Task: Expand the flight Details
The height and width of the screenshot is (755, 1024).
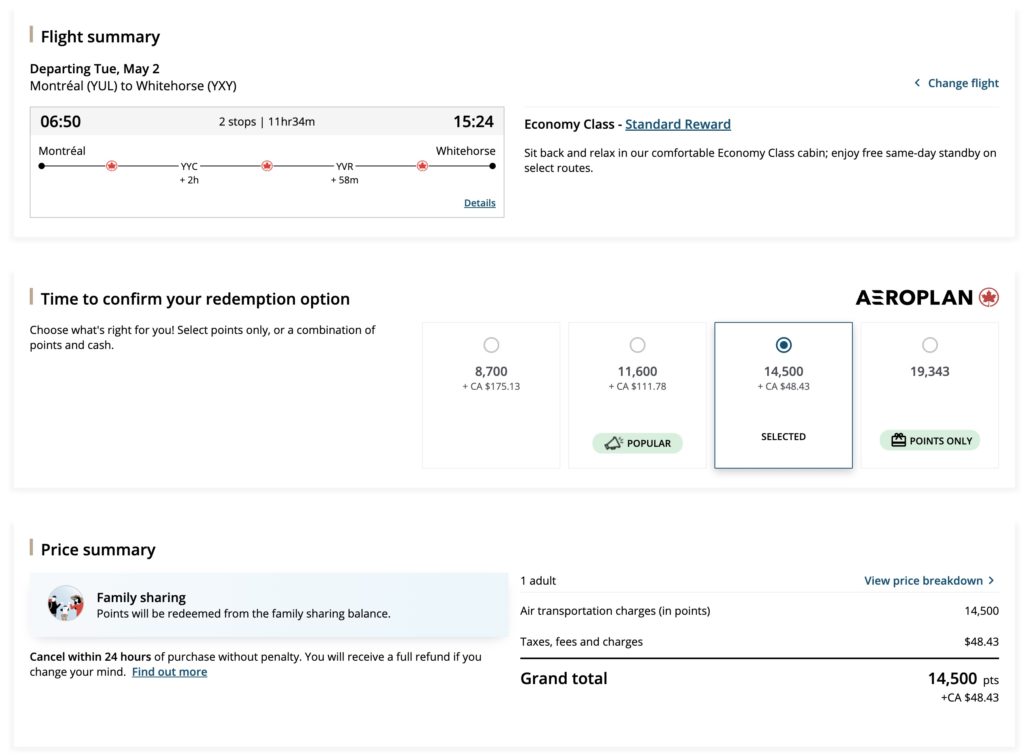Action: click(x=479, y=202)
